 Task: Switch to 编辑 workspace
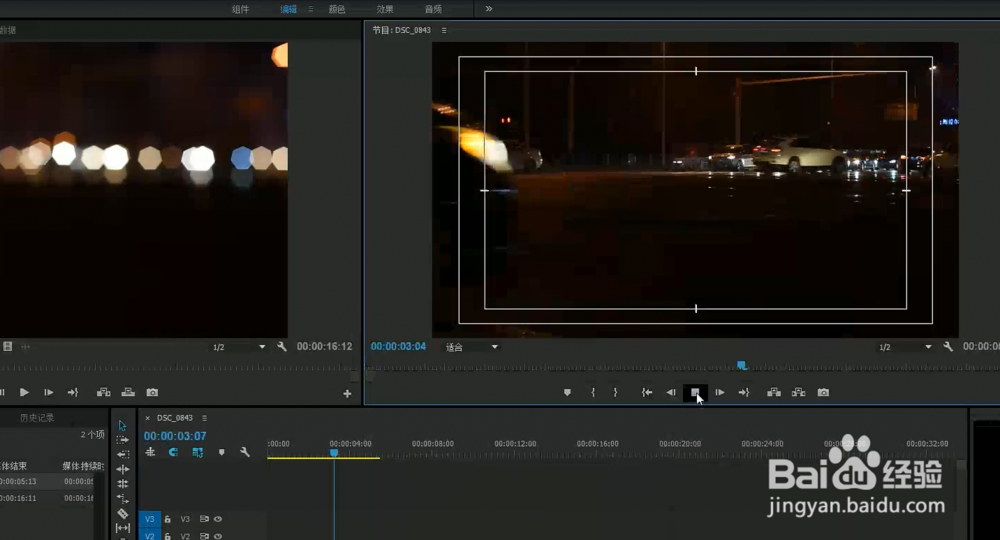(x=288, y=9)
